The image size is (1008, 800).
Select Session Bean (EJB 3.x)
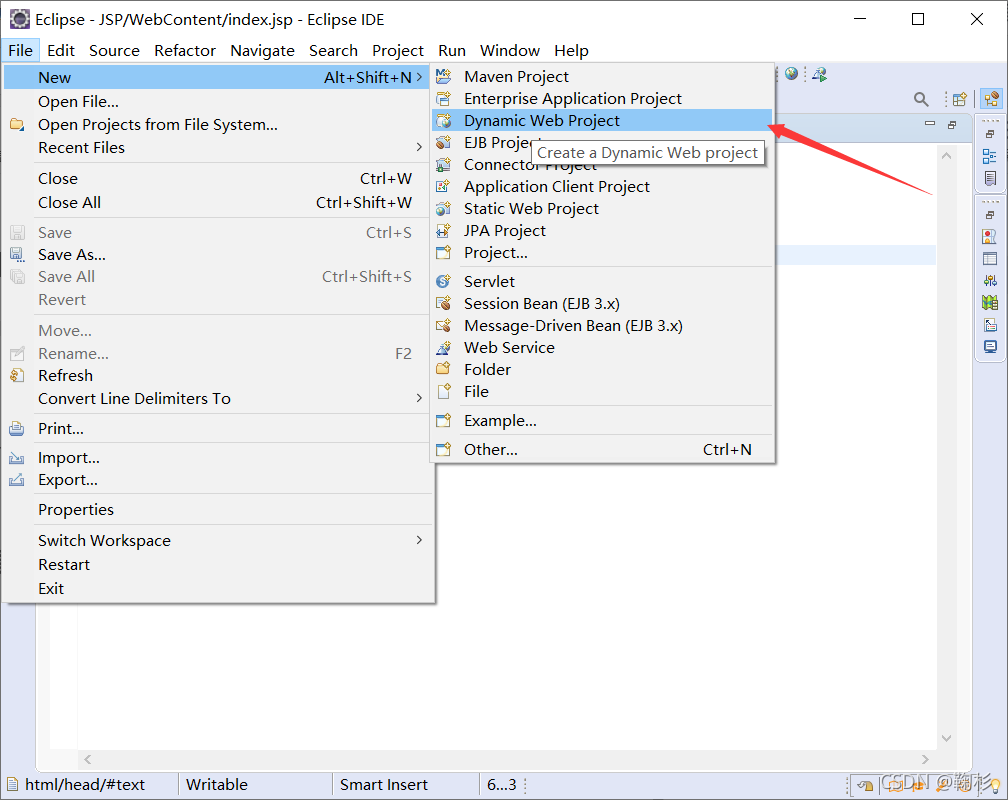602,304
